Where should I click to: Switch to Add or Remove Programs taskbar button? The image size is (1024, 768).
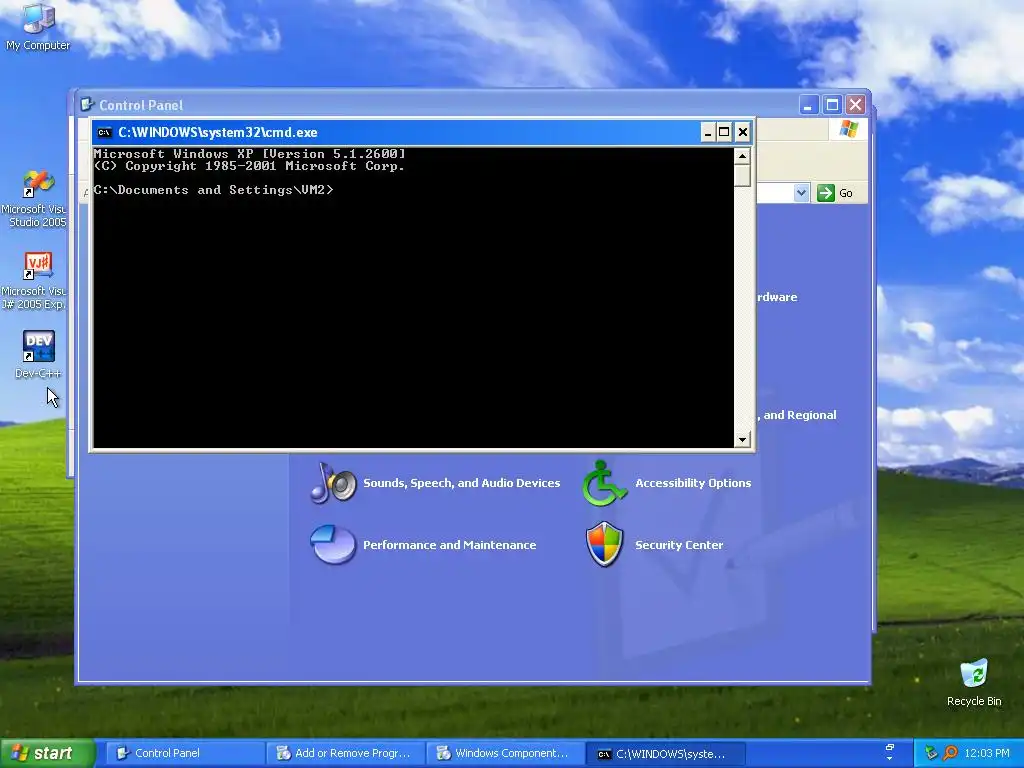[345, 753]
